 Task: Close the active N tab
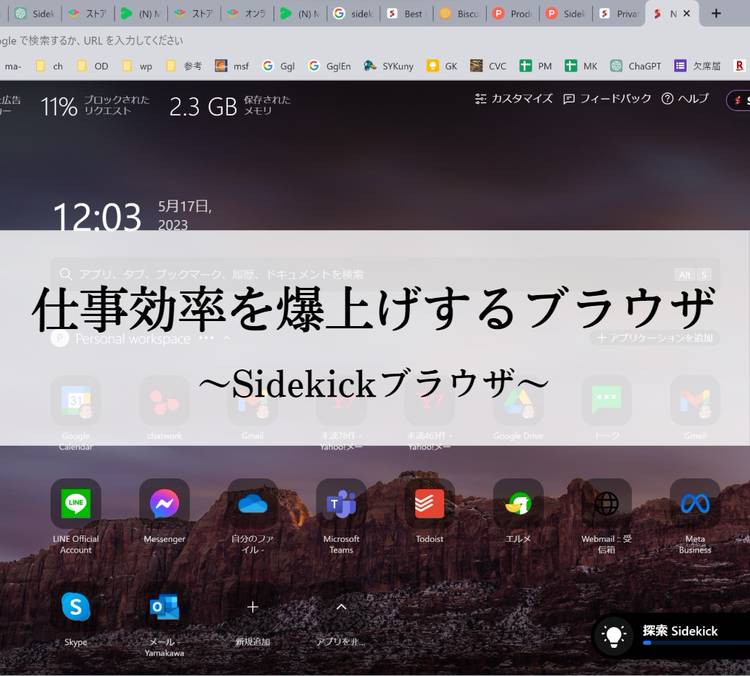tap(686, 13)
